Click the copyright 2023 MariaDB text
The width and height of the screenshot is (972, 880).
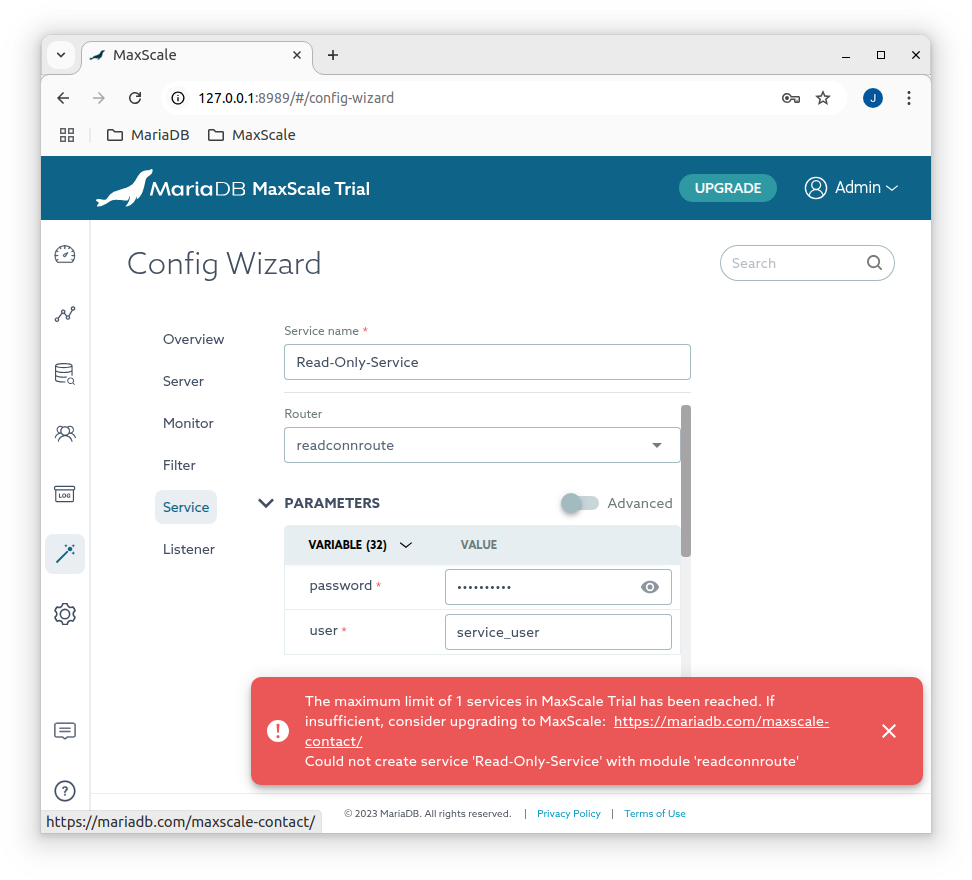coord(428,814)
